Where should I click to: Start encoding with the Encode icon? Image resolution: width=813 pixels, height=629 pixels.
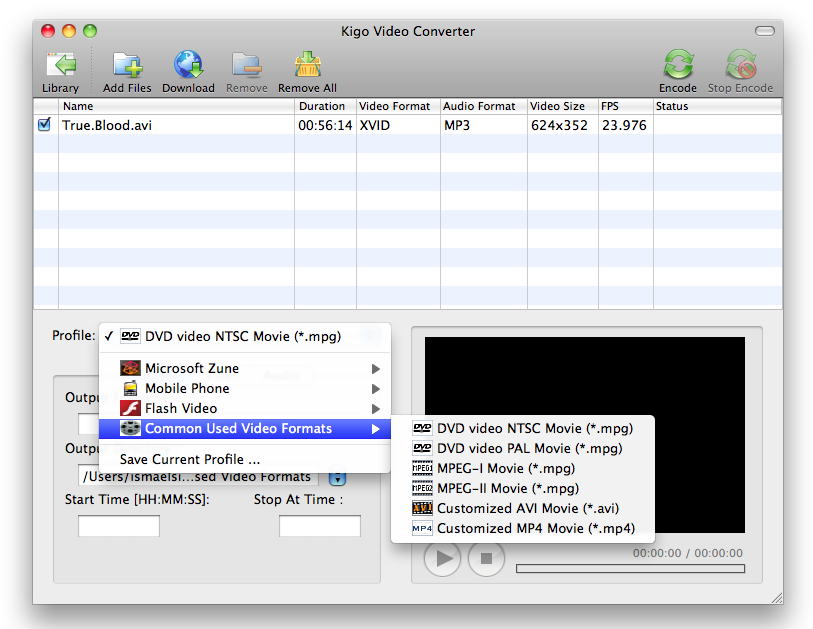coord(678,64)
